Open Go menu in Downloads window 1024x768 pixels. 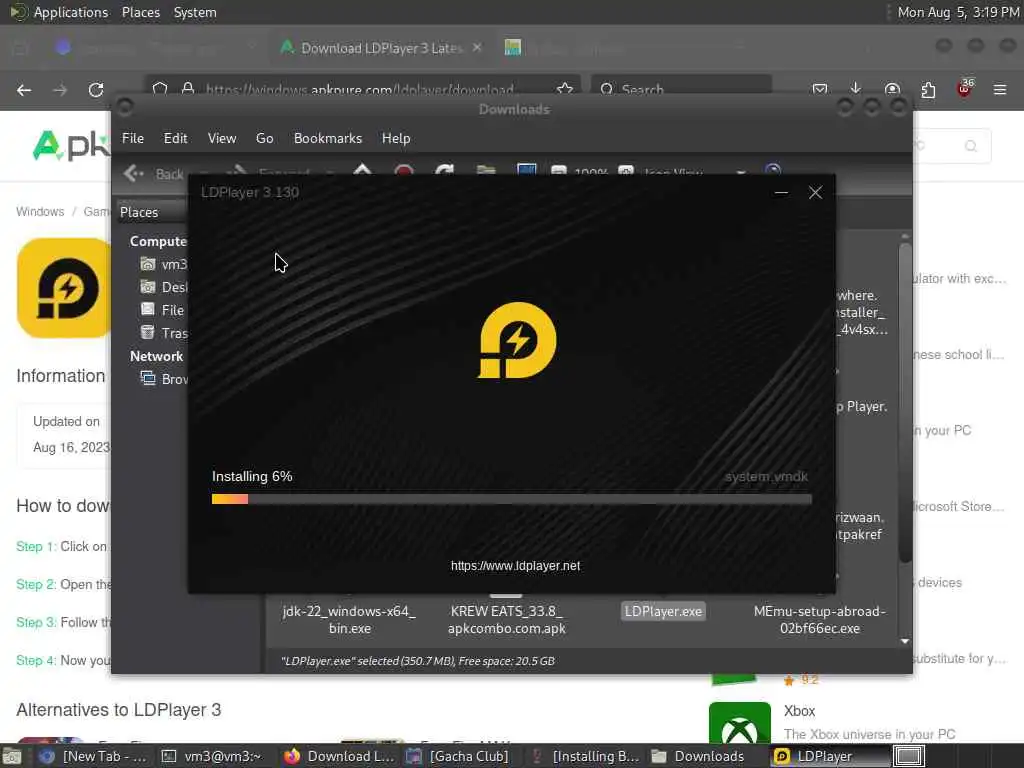[x=264, y=138]
